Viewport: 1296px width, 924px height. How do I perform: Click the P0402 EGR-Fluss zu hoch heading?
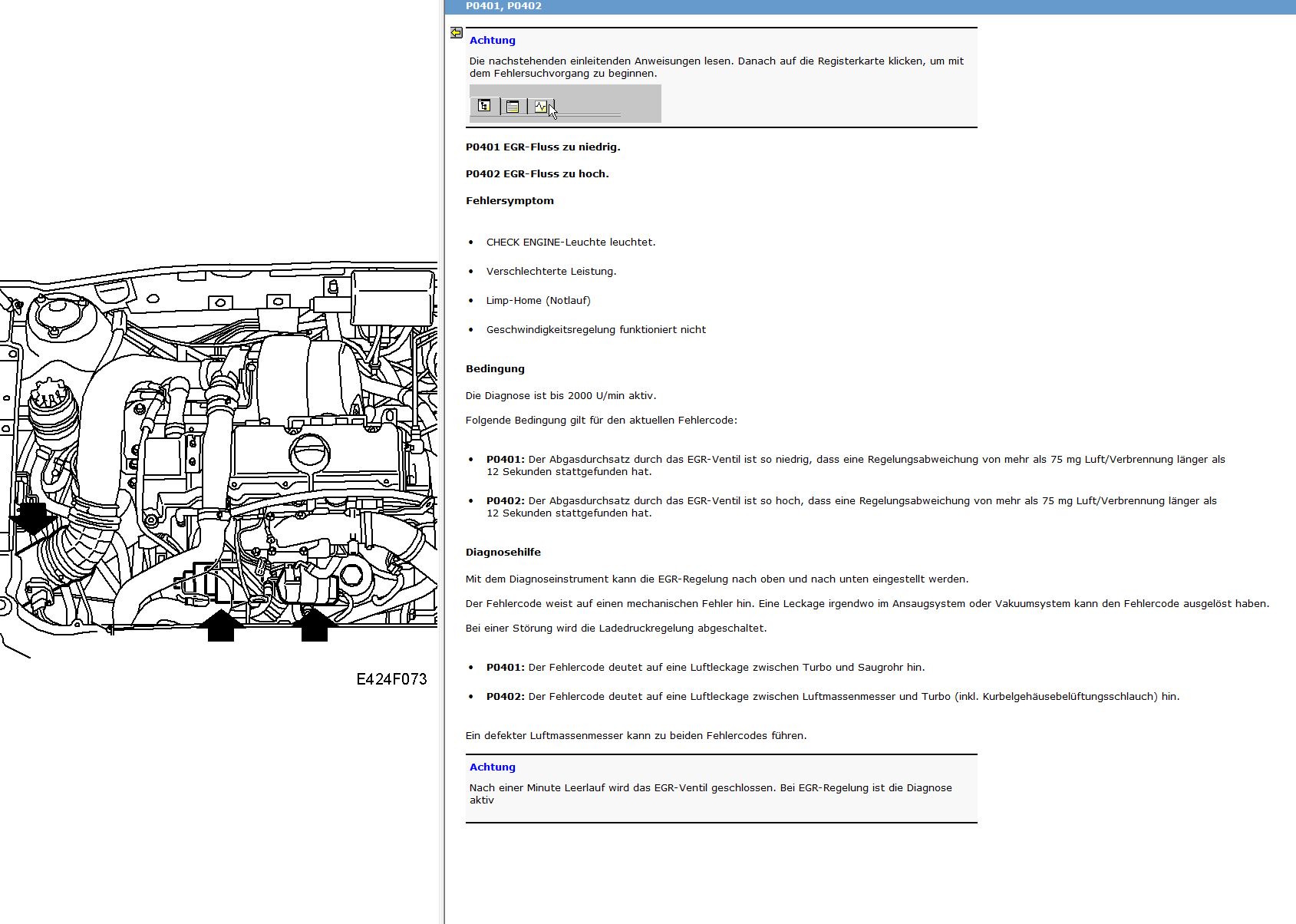point(537,174)
